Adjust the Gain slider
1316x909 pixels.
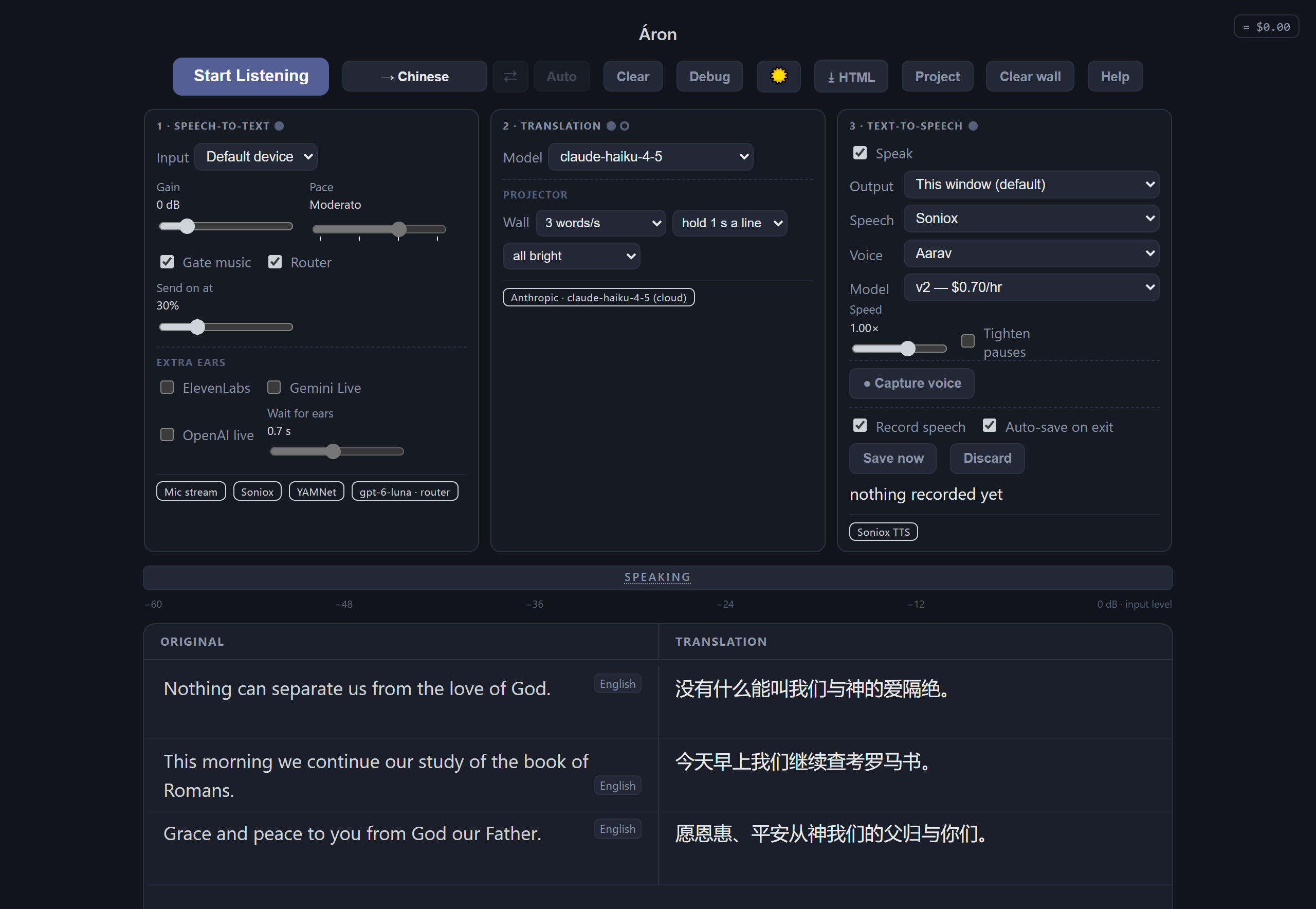pyautogui.click(x=226, y=226)
